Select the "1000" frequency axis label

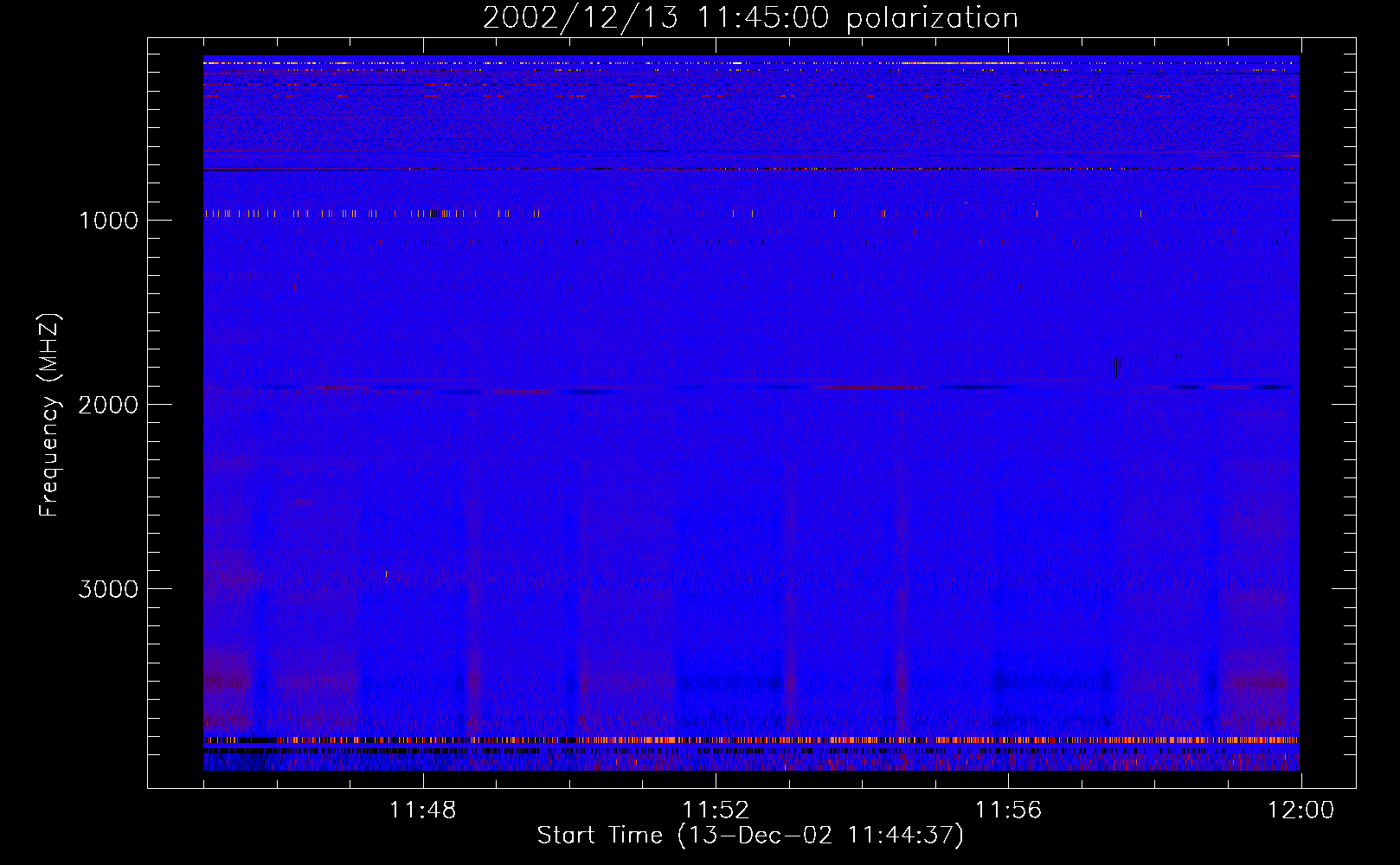(x=108, y=221)
